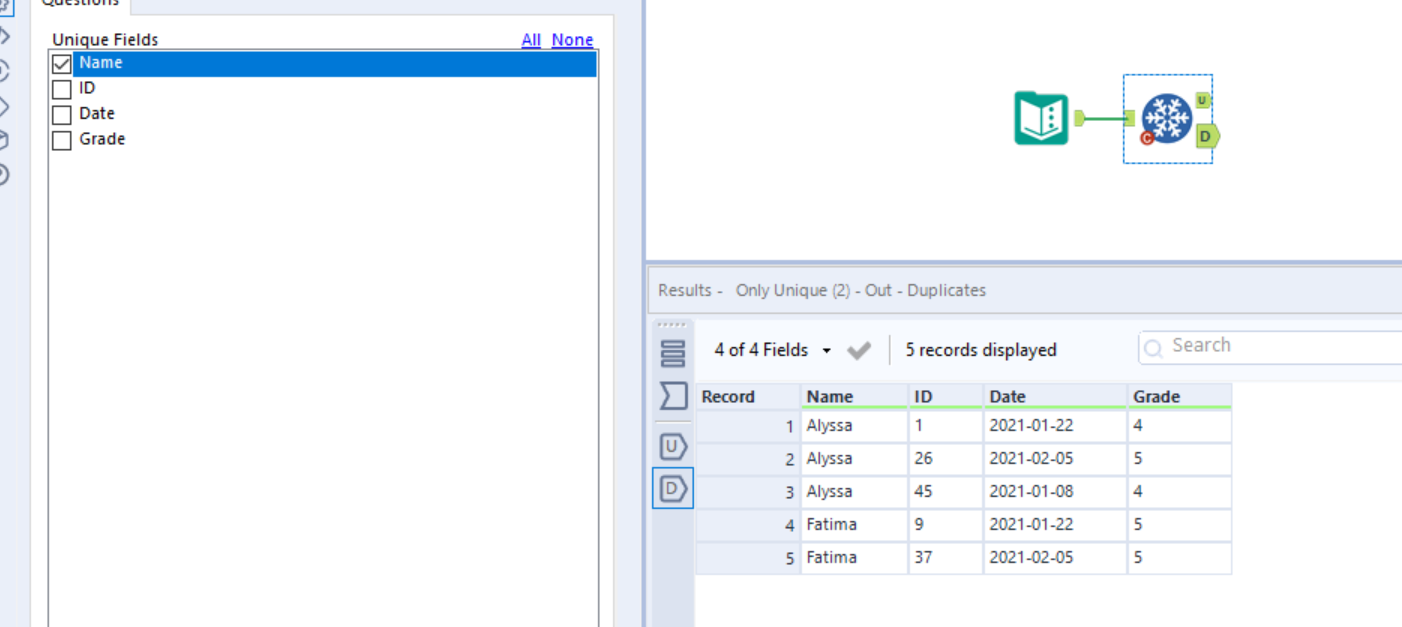The height and width of the screenshot is (627, 1402).
Task: Show the D anchor output in Results sidebar
Action: click(672, 488)
